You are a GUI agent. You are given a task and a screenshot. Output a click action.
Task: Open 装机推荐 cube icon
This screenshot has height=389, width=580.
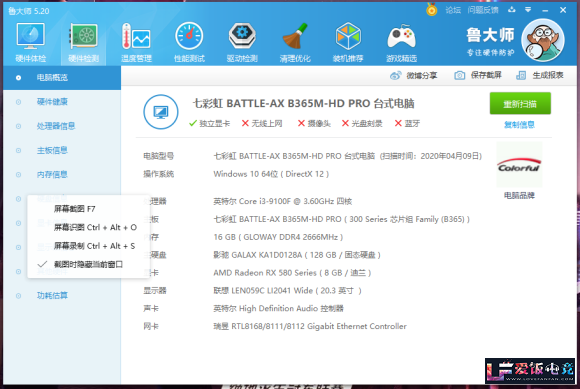tap(348, 42)
